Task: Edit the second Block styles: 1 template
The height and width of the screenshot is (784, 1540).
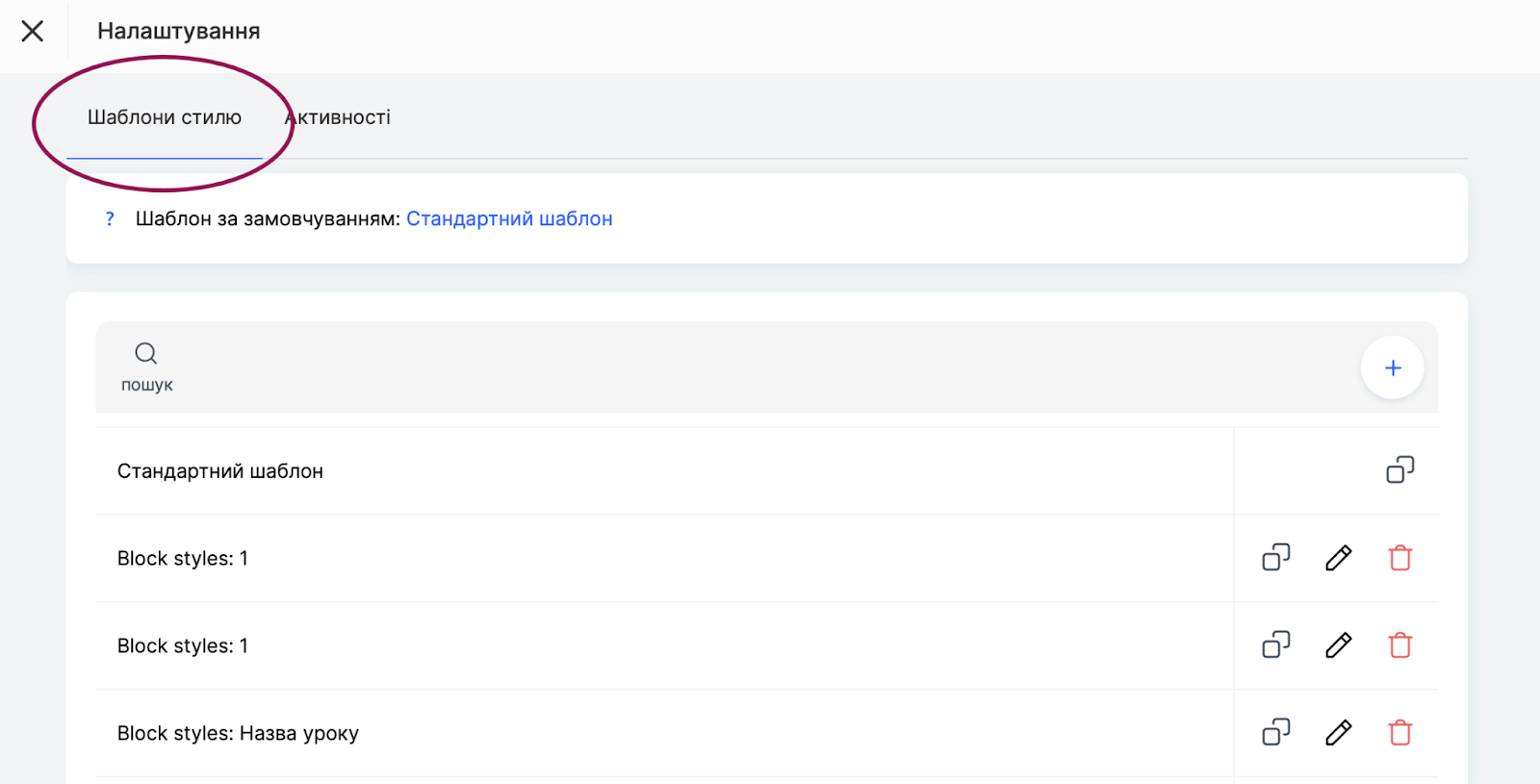Action: (x=1338, y=645)
